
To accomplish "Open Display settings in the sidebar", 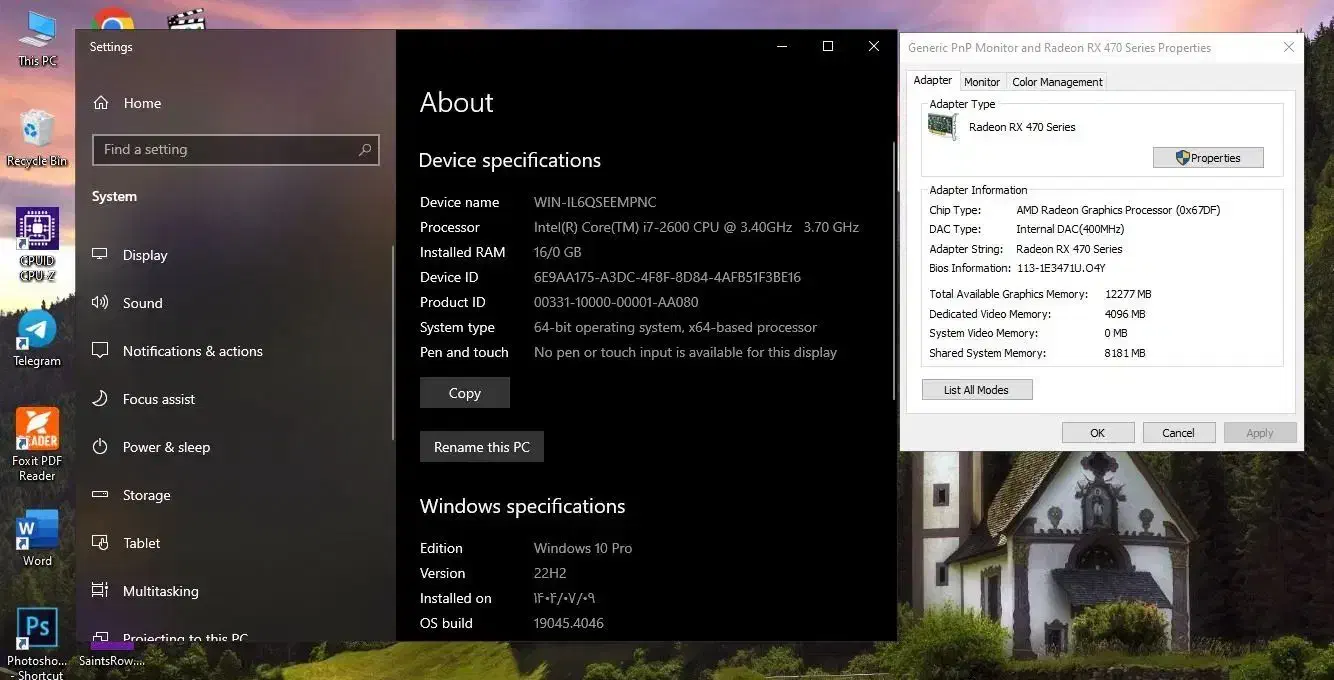I will [144, 255].
